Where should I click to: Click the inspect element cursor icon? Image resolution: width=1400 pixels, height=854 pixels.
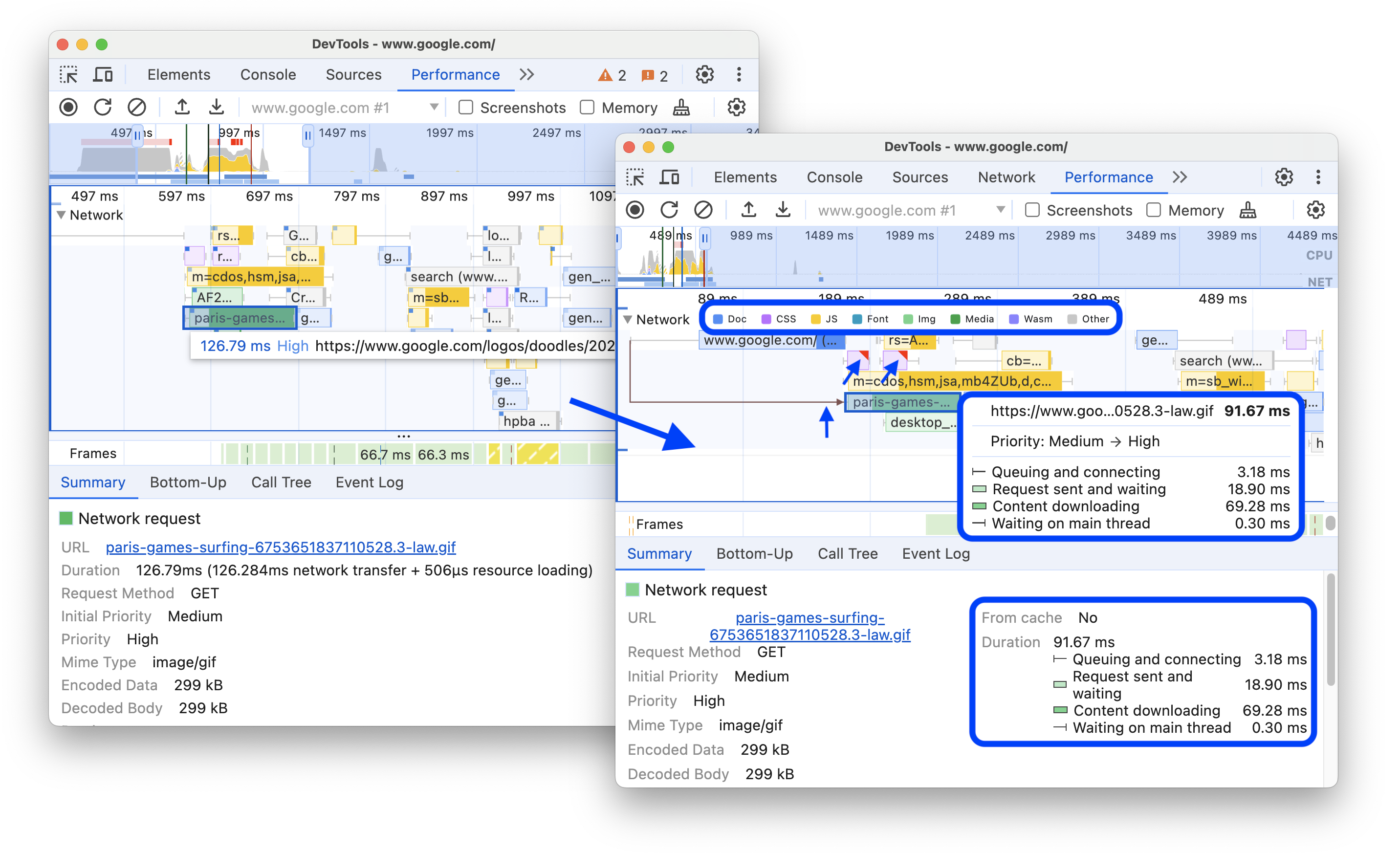(71, 75)
